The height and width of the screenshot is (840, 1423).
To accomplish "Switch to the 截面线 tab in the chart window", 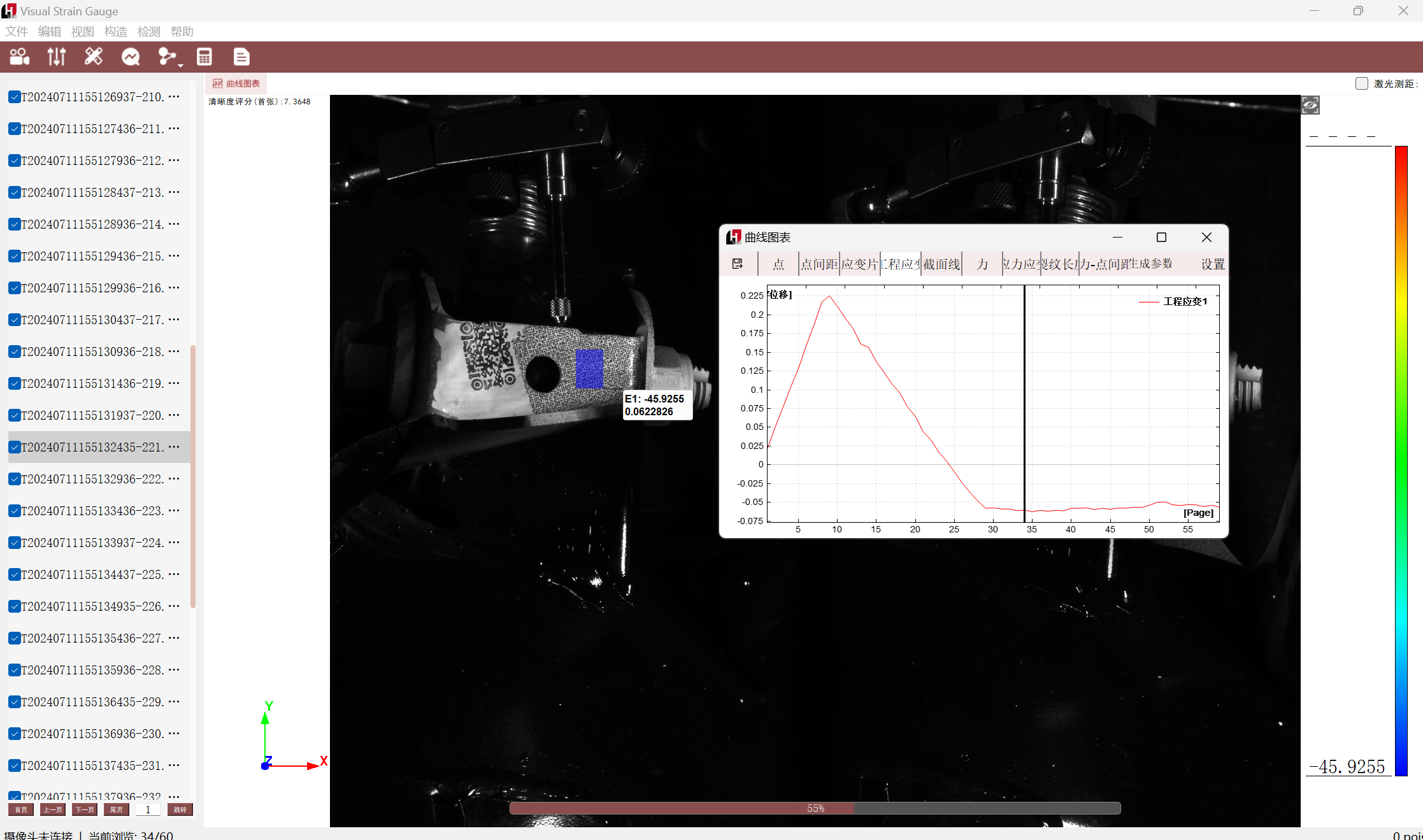I will 941,264.
